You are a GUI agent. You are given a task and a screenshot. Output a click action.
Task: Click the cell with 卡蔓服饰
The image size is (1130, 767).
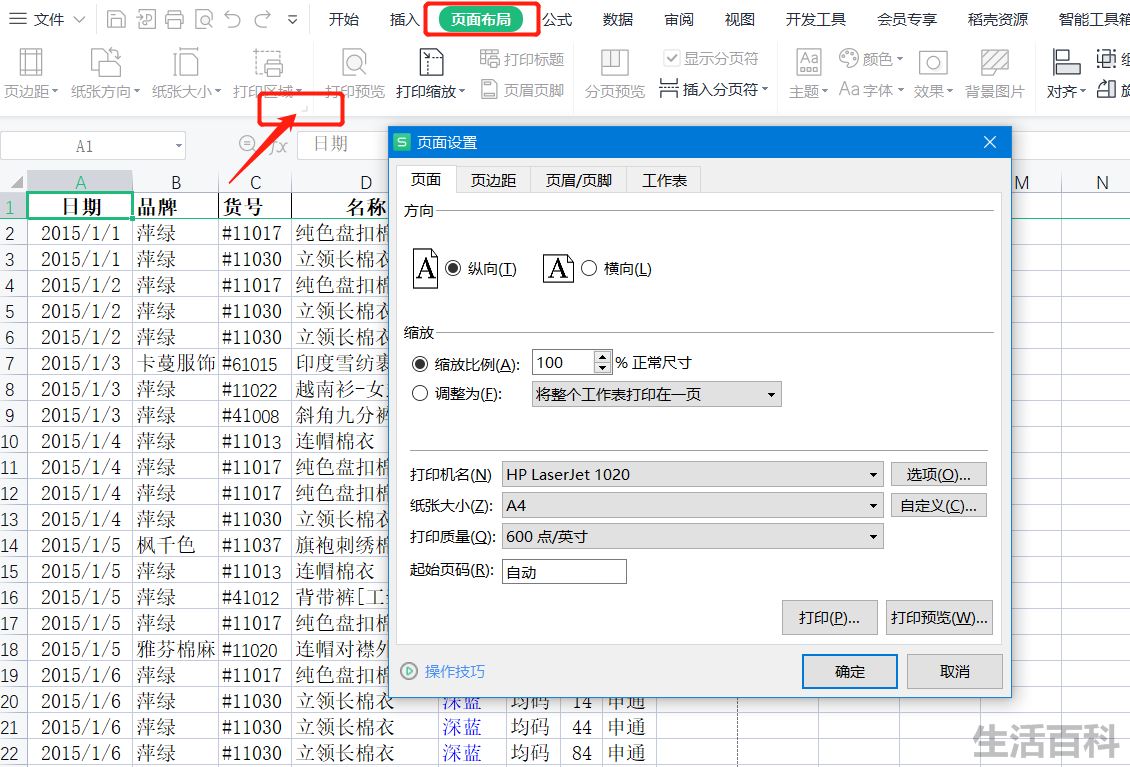[x=176, y=363]
